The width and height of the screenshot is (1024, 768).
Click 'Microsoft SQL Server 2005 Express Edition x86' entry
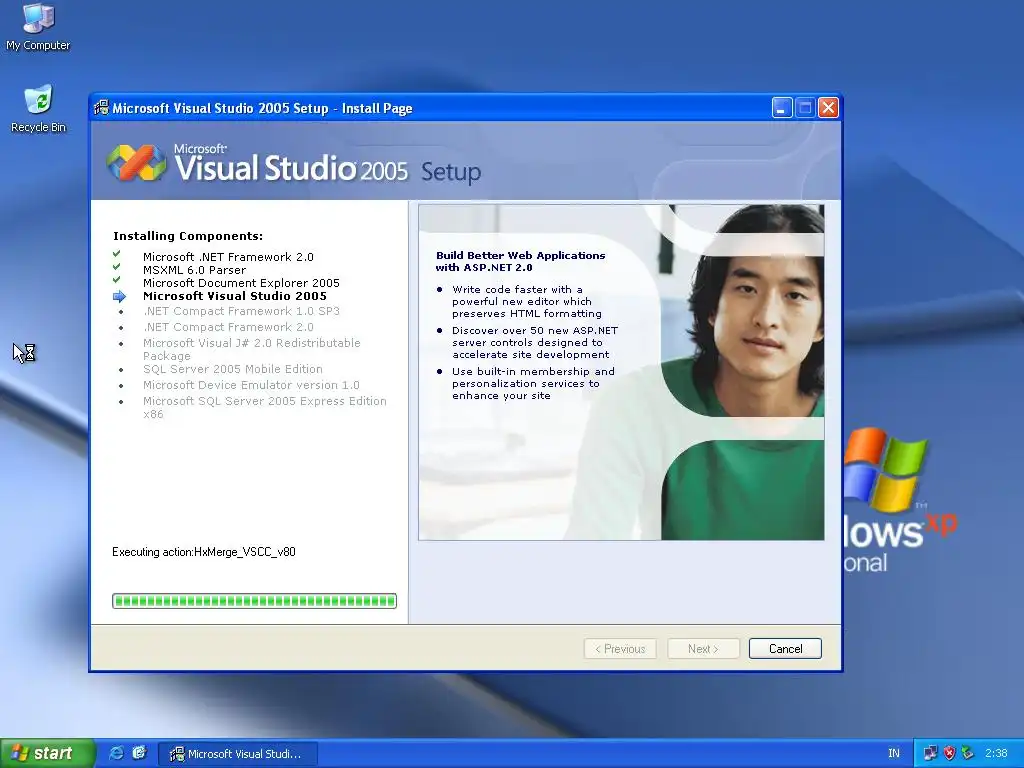[264, 408]
